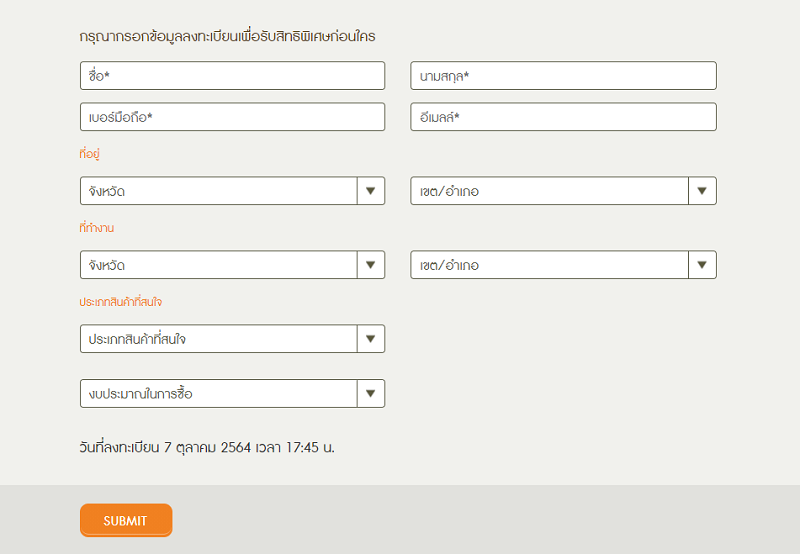The width and height of the screenshot is (800, 554).
Task: Open the เขต/อำเภอ dropdown under ที่ทำงาน
Action: (563, 265)
